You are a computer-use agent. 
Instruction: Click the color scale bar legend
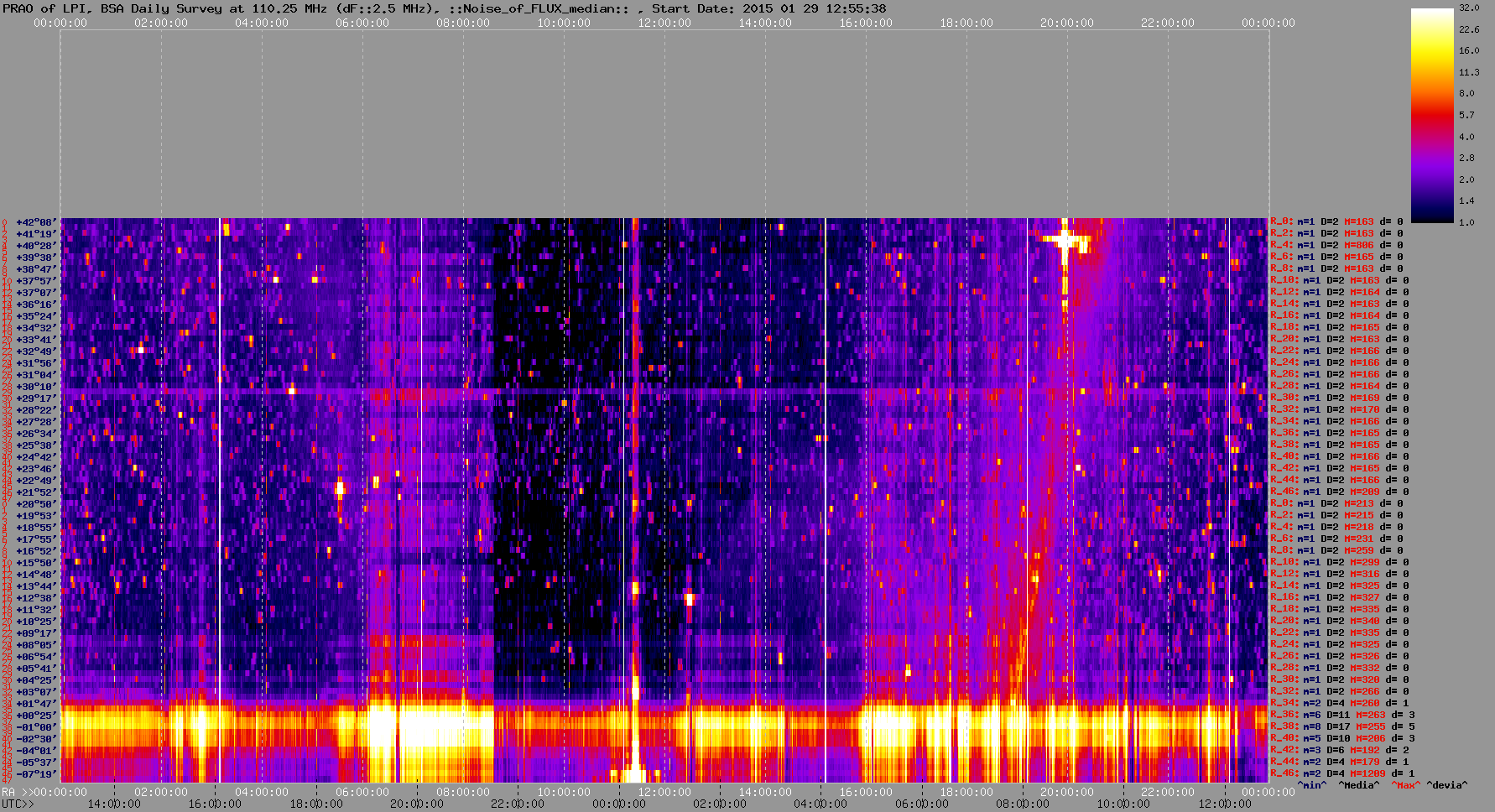(x=1432, y=116)
